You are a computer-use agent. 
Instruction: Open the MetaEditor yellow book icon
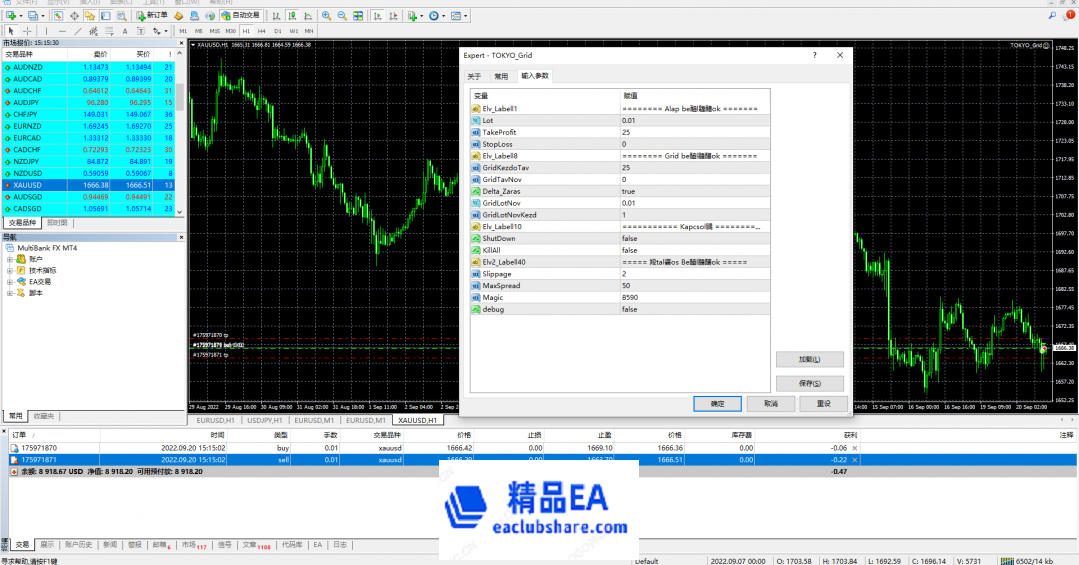pos(178,15)
